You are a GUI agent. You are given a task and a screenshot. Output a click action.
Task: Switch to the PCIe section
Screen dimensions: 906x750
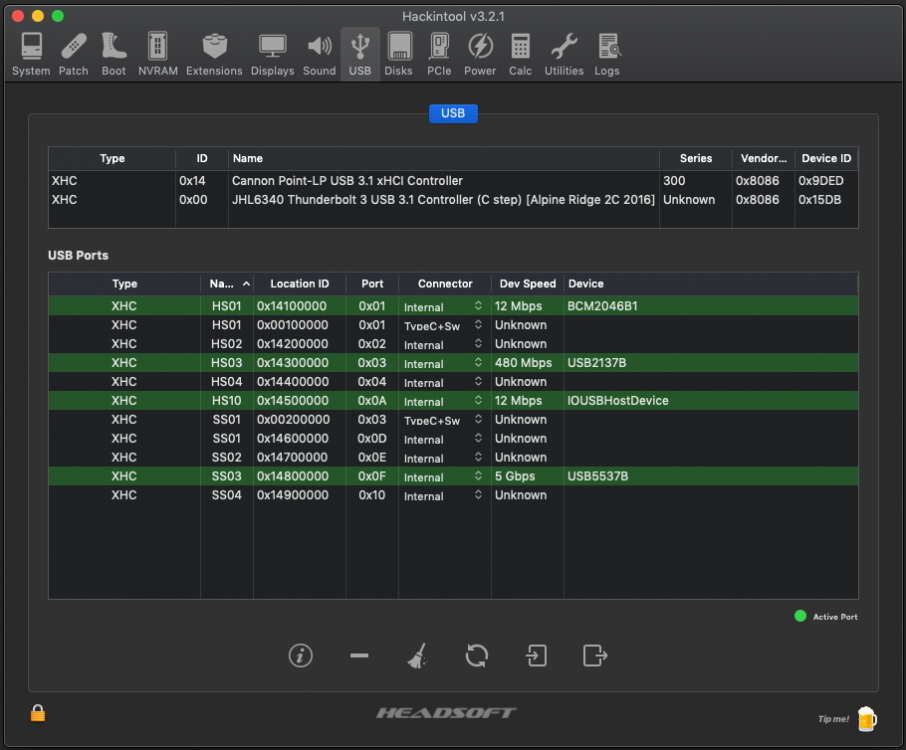pos(439,54)
